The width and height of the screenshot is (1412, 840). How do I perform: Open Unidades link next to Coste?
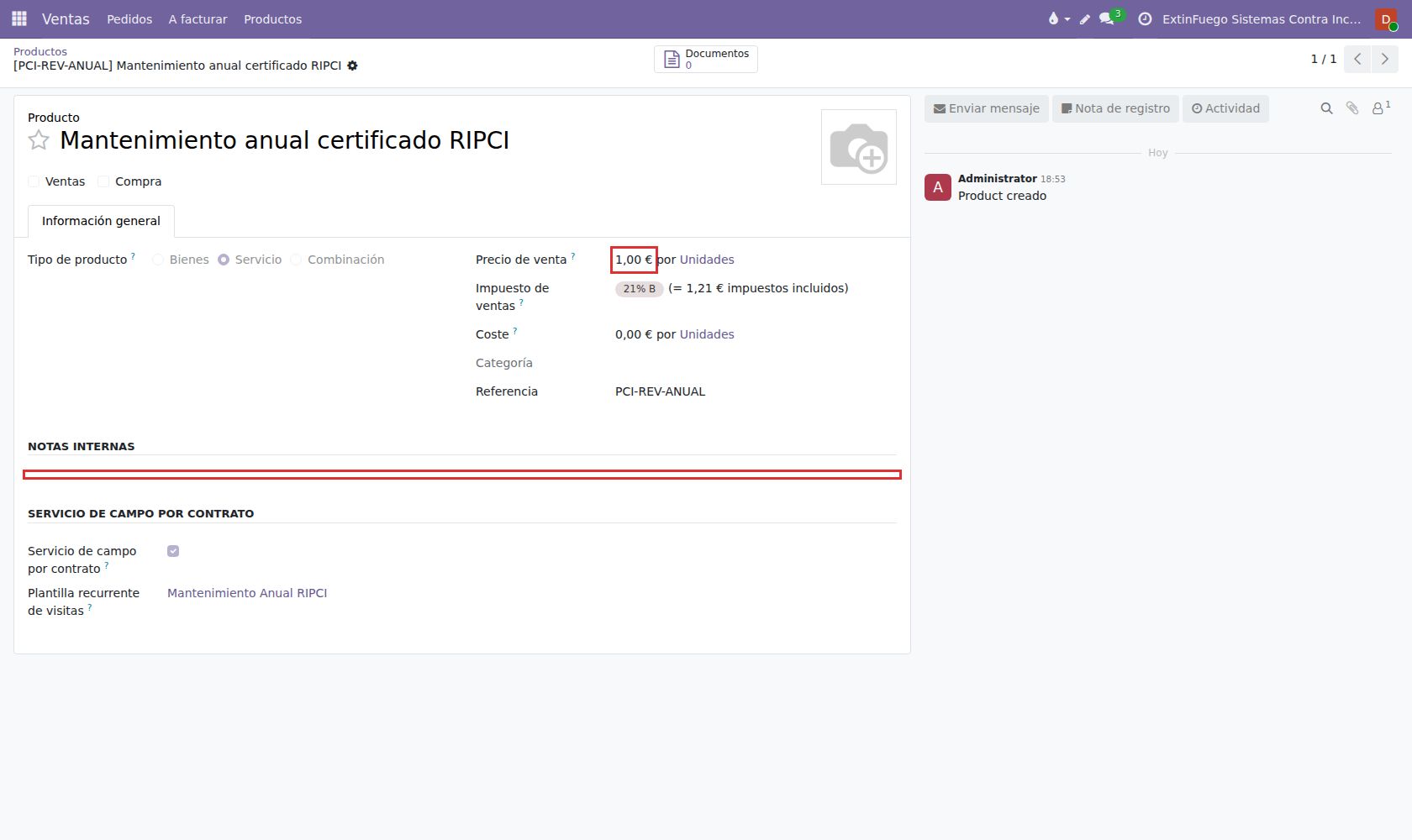click(x=707, y=334)
